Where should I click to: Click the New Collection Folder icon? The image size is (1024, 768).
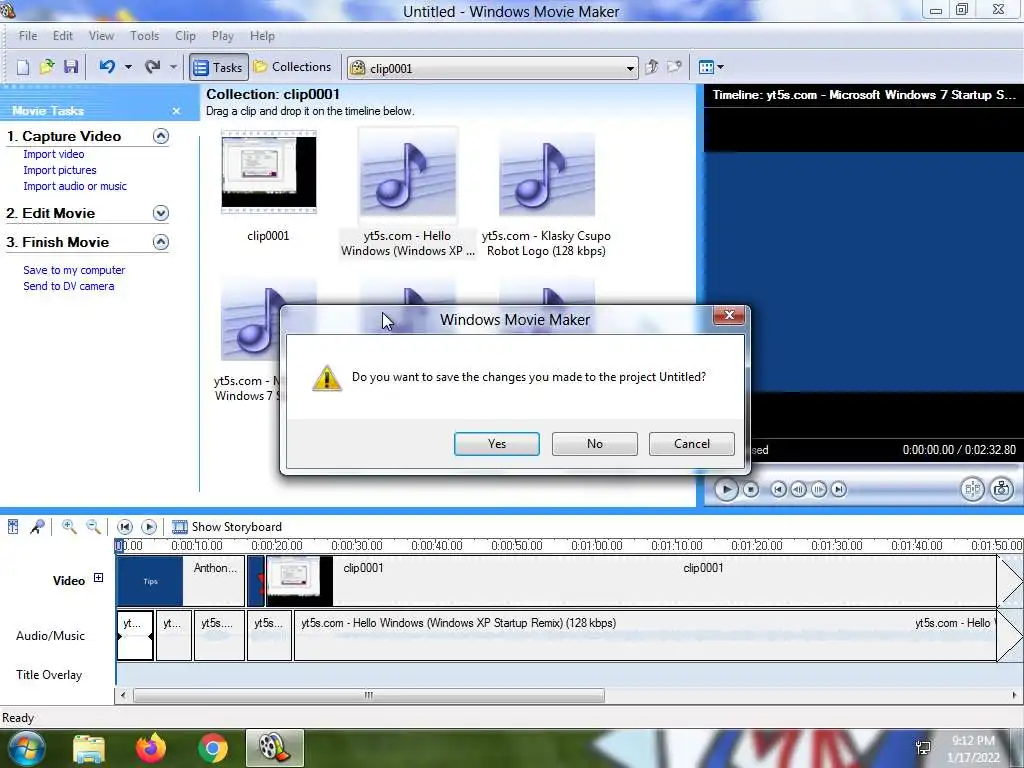(x=675, y=67)
